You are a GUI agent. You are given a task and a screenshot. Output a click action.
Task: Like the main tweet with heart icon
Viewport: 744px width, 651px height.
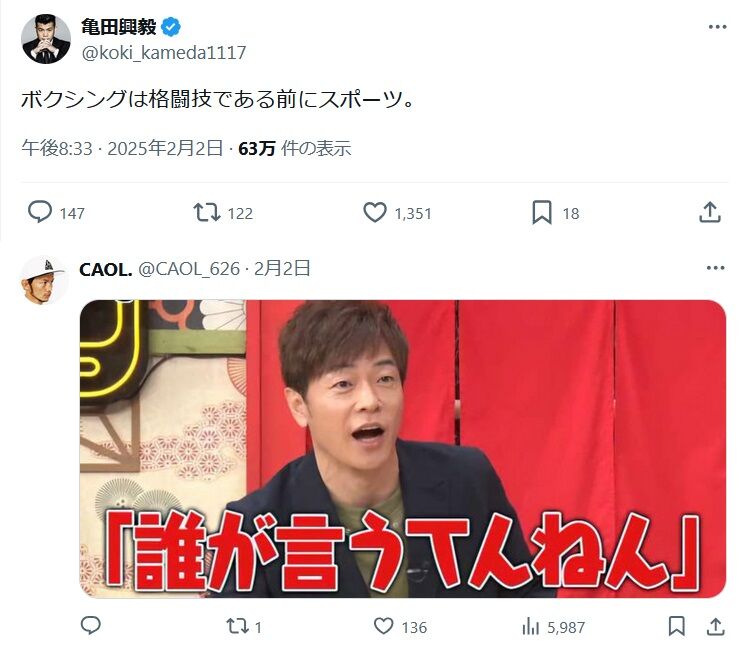tap(375, 212)
